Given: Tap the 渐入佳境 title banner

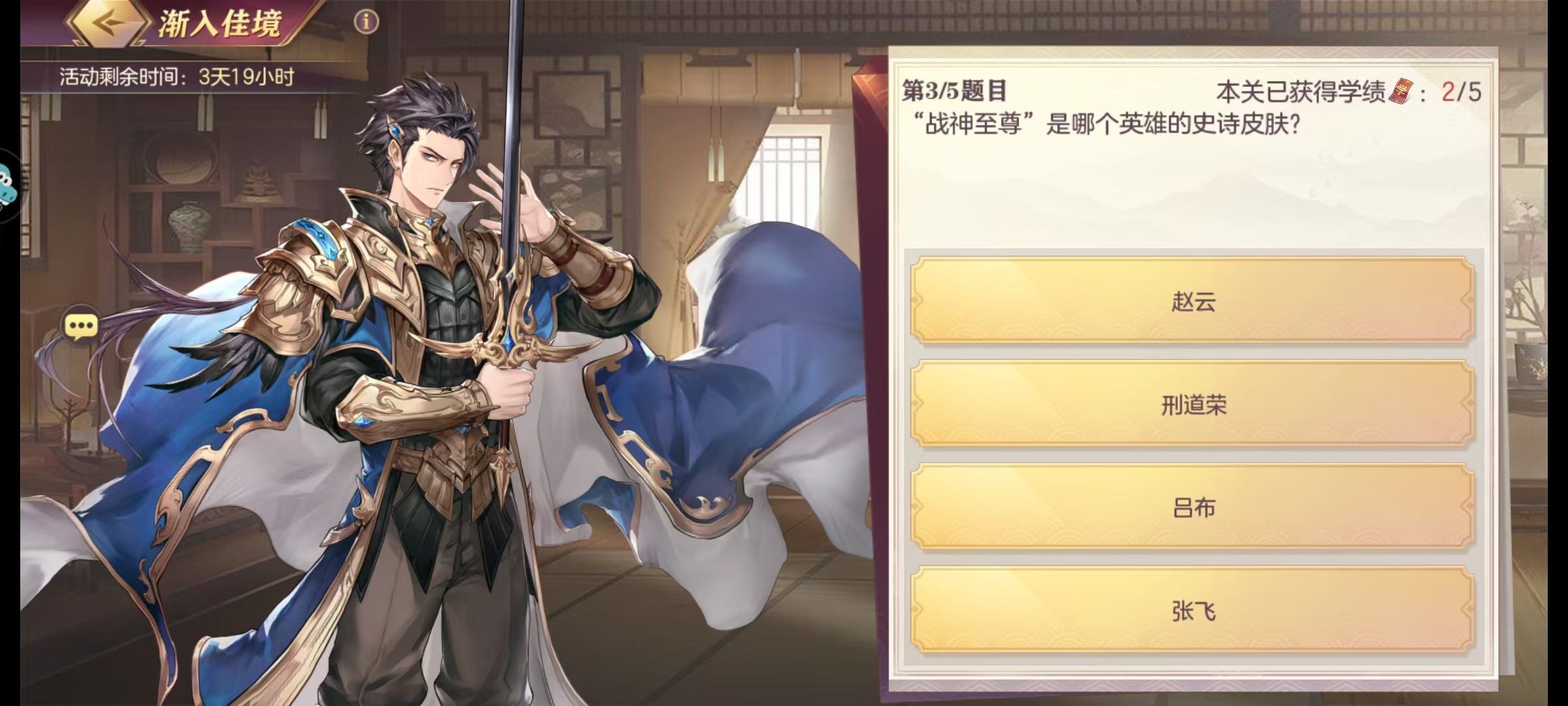Looking at the screenshot, I should tap(220, 24).
